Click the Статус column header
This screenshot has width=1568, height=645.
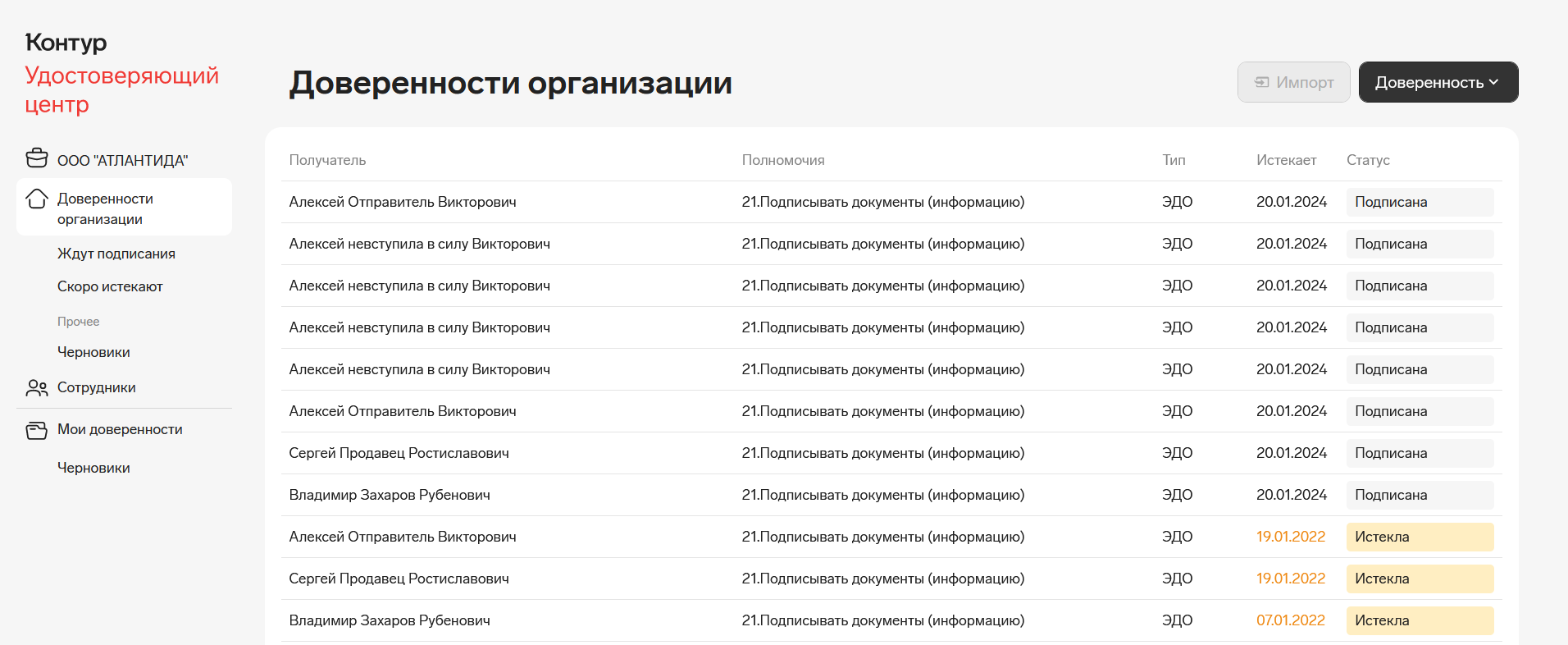coord(1367,160)
